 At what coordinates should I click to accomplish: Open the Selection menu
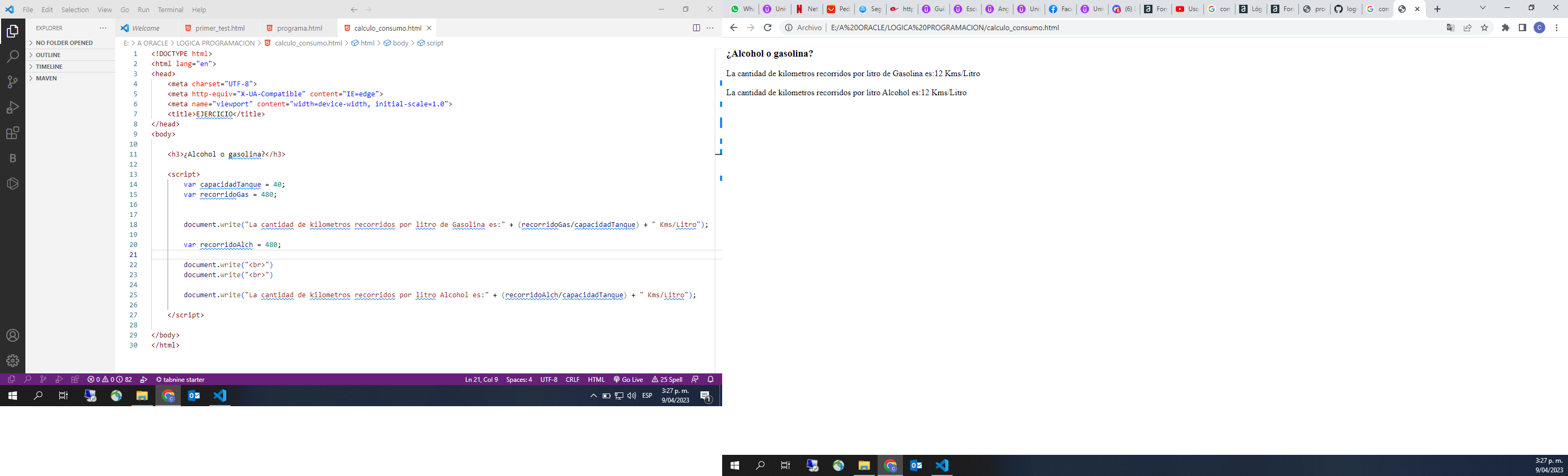tap(75, 10)
